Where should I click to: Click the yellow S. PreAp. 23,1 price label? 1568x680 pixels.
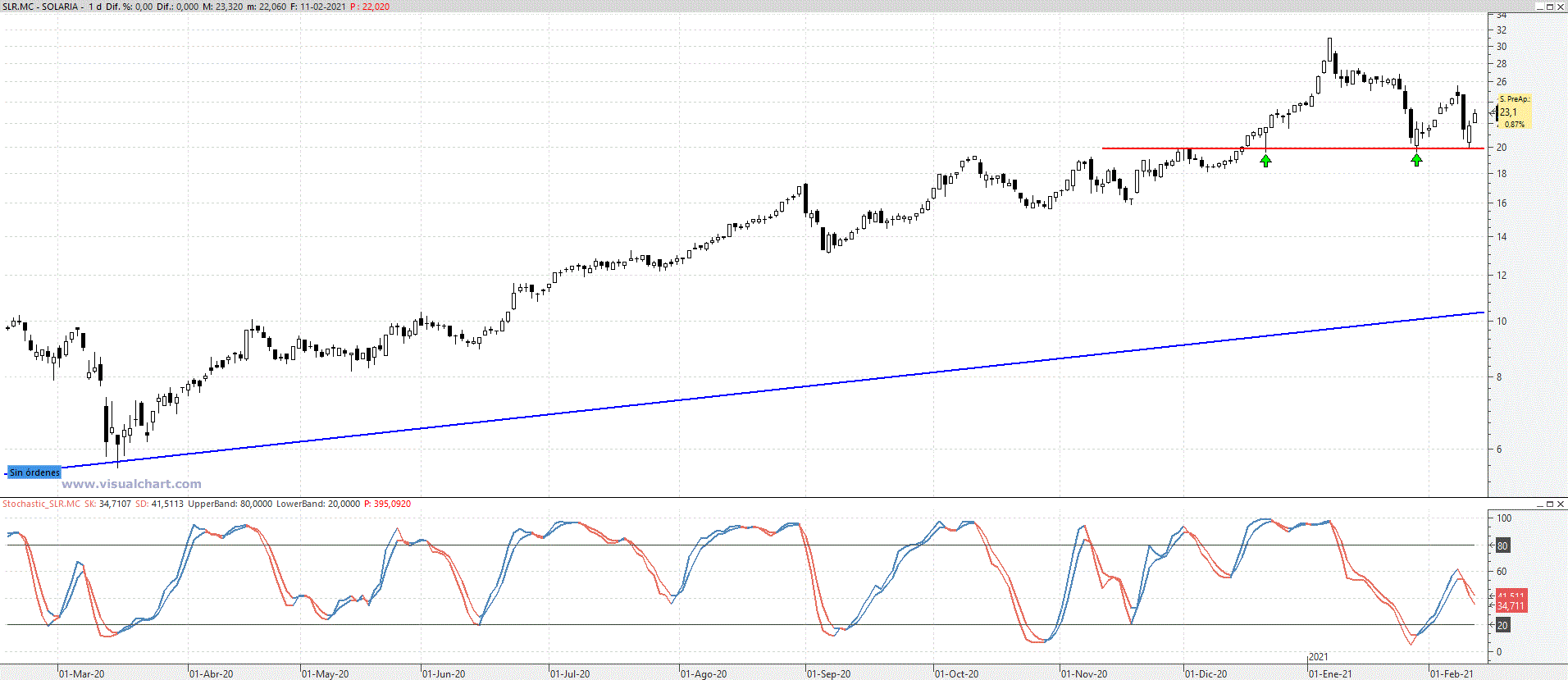[x=1514, y=112]
